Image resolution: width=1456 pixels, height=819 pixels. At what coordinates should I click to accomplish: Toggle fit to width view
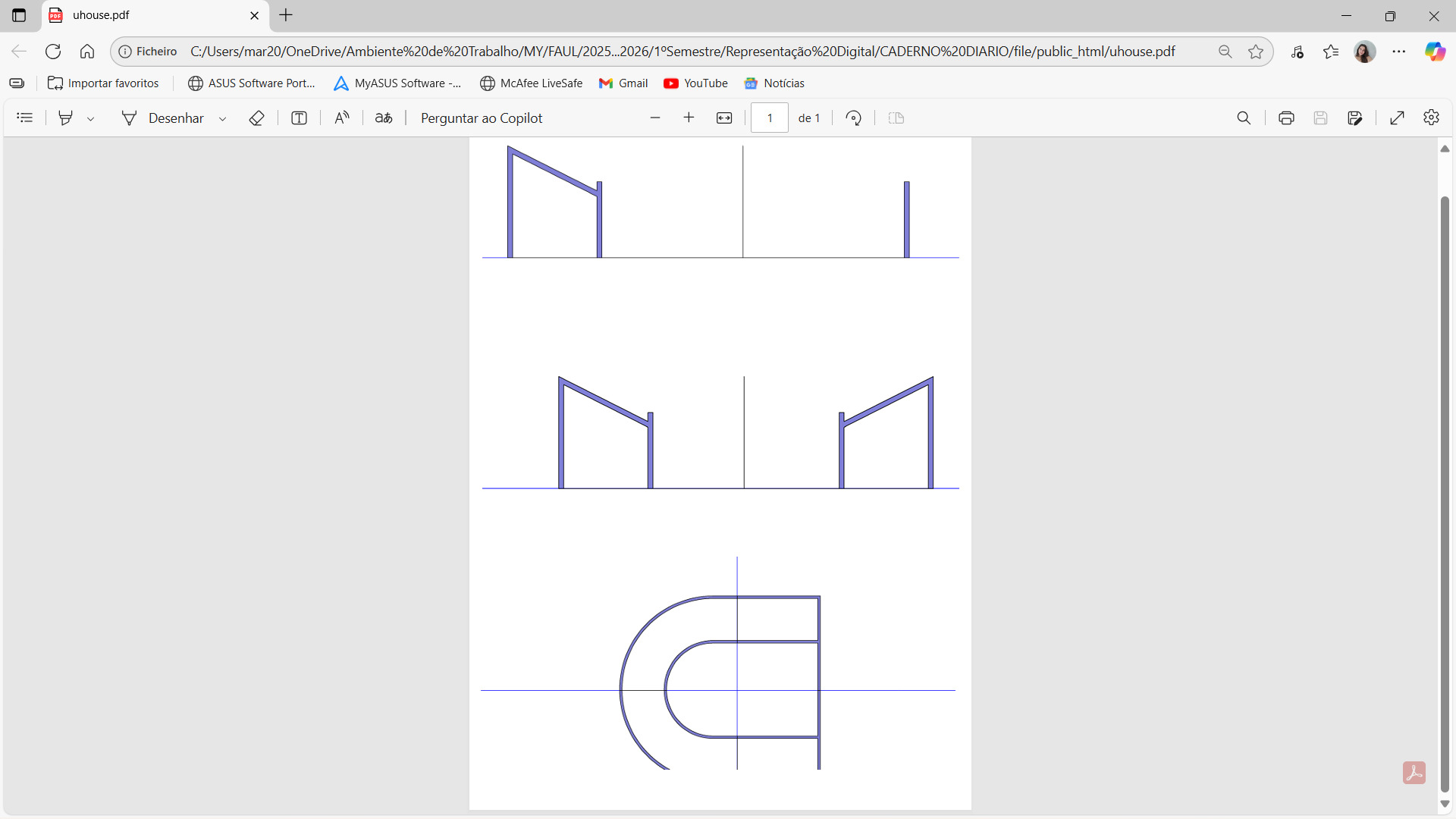pyautogui.click(x=724, y=118)
